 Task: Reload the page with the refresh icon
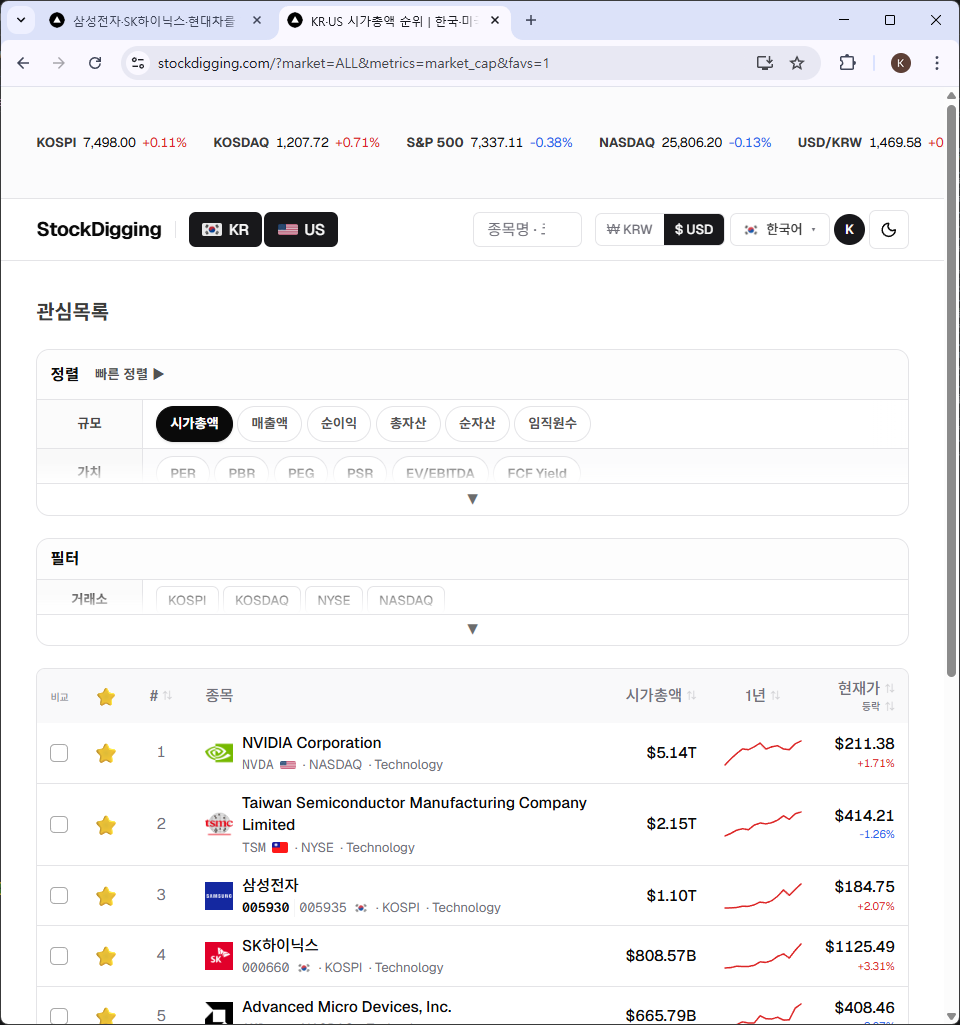point(95,63)
